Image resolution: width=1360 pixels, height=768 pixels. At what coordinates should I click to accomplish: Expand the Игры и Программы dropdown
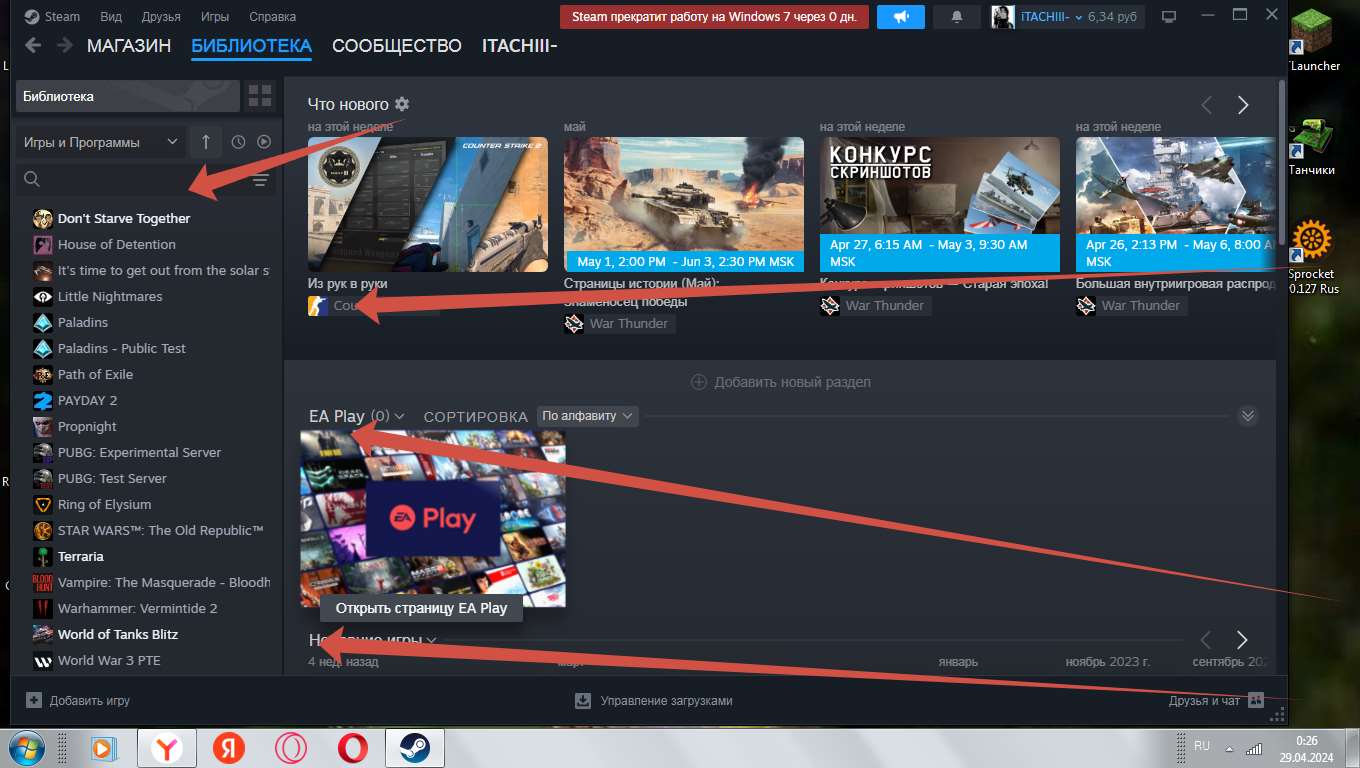click(101, 142)
